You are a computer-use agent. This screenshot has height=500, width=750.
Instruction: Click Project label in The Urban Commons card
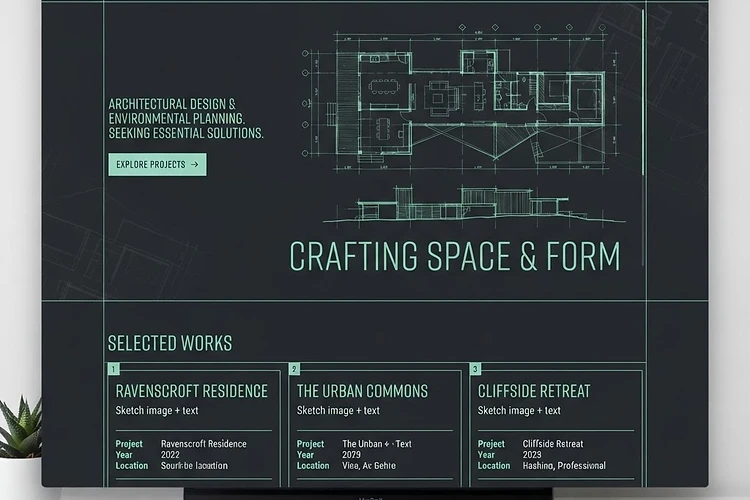pyautogui.click(x=310, y=444)
